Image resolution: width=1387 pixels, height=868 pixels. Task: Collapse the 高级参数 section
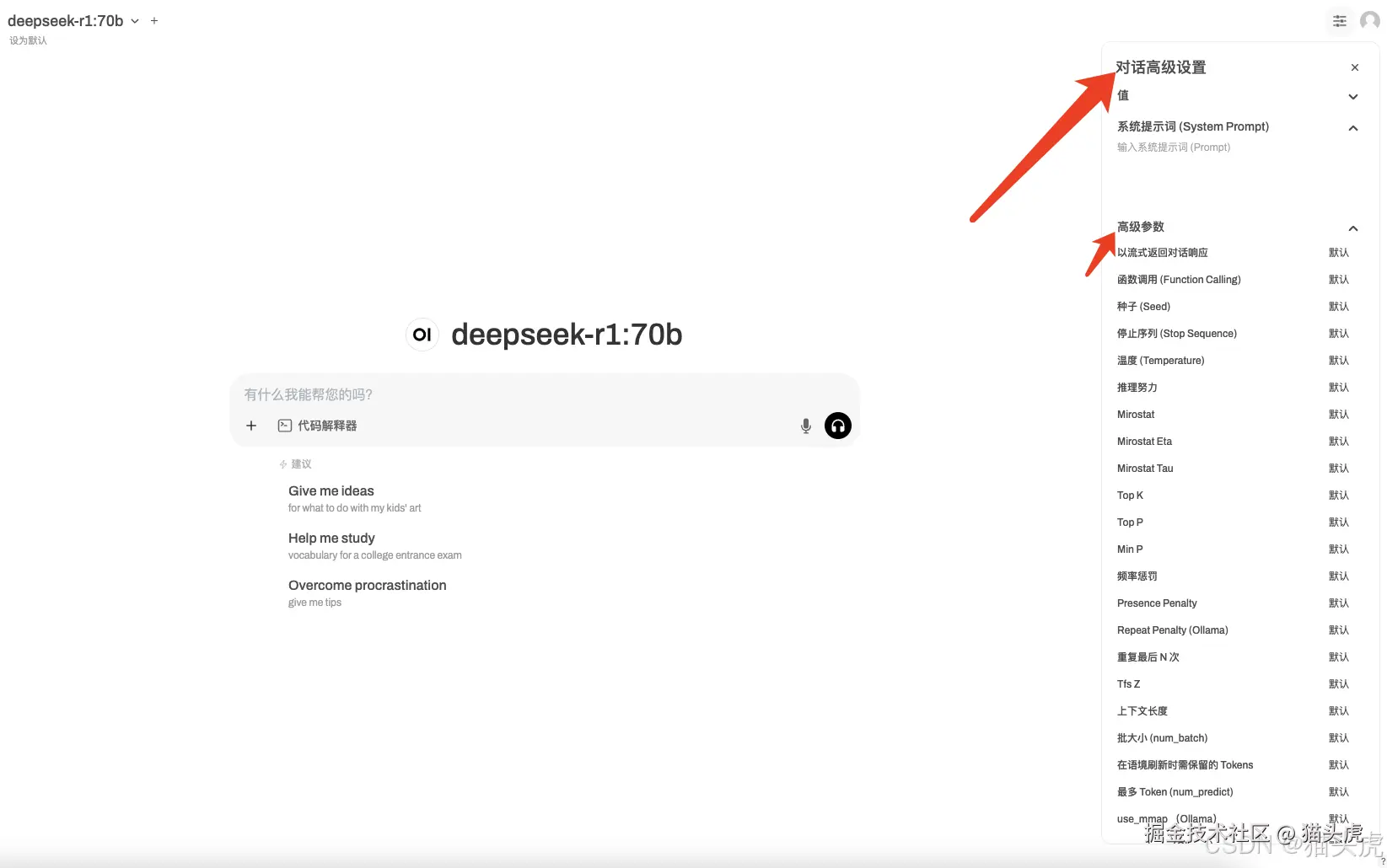(1353, 228)
